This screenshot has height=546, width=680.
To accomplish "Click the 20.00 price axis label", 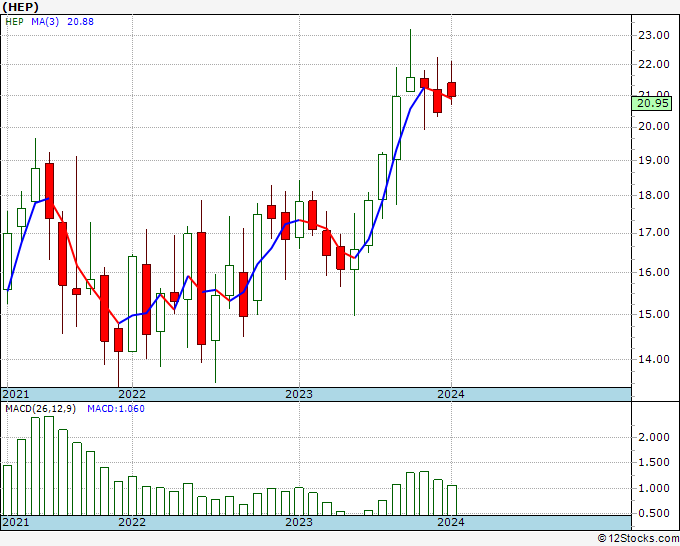I will click(654, 127).
